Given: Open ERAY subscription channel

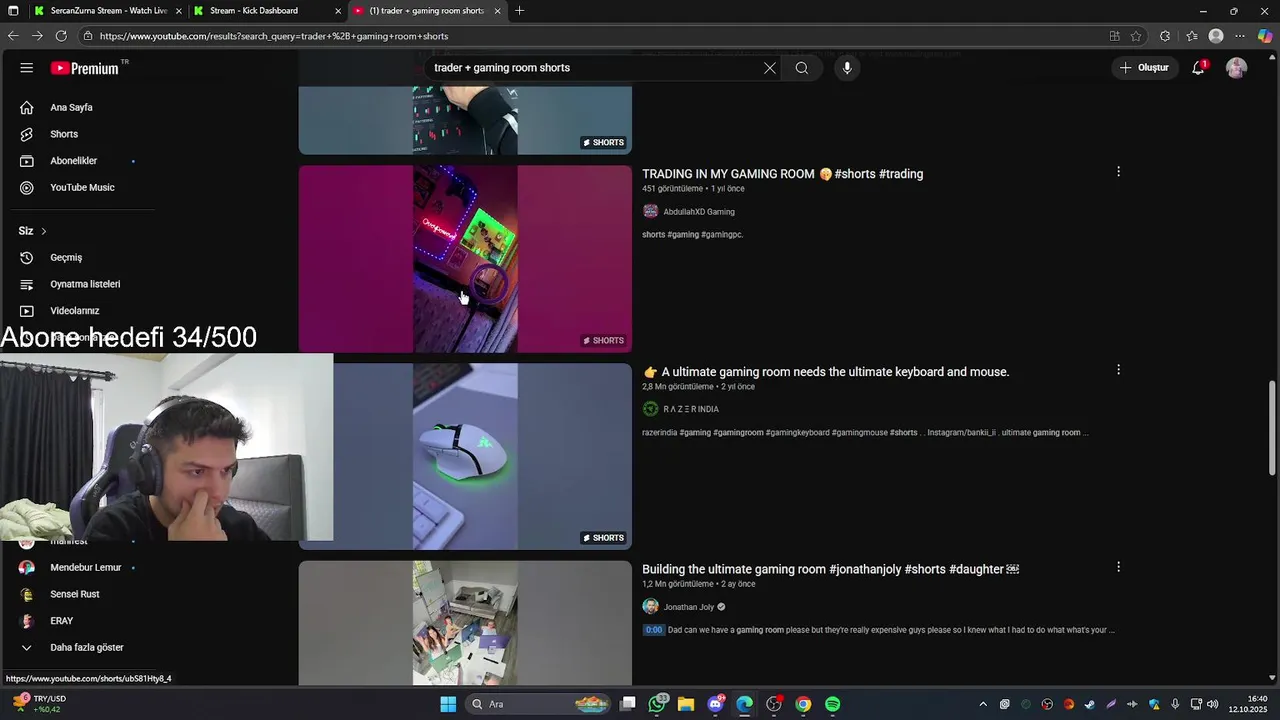Looking at the screenshot, I should pyautogui.click(x=61, y=621).
